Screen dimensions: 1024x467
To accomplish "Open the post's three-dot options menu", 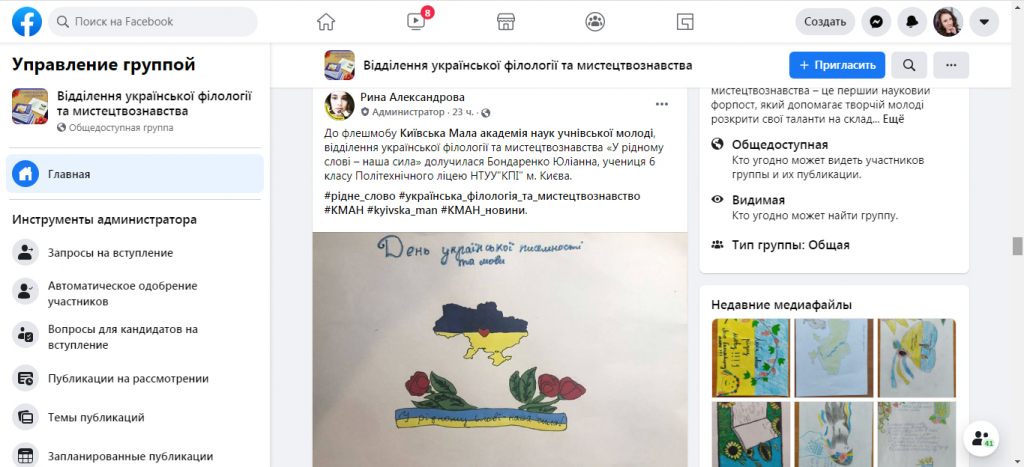I will click(662, 104).
